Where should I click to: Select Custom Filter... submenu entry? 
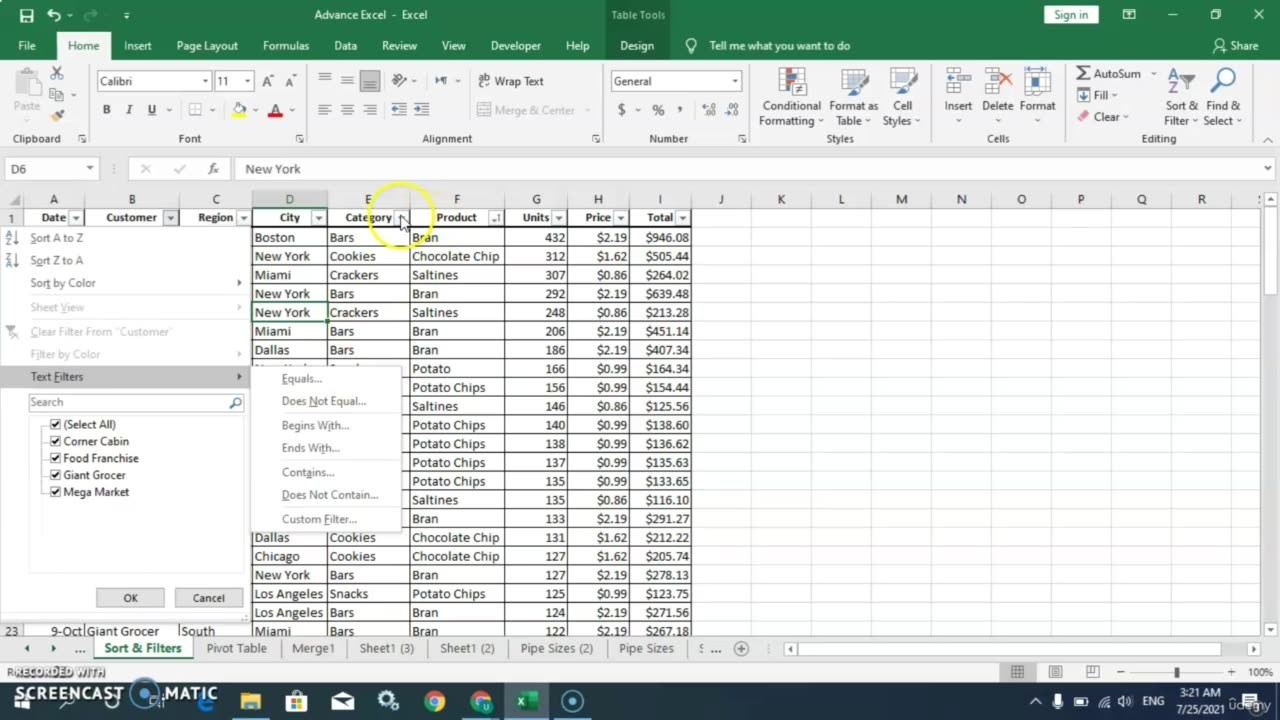point(319,519)
